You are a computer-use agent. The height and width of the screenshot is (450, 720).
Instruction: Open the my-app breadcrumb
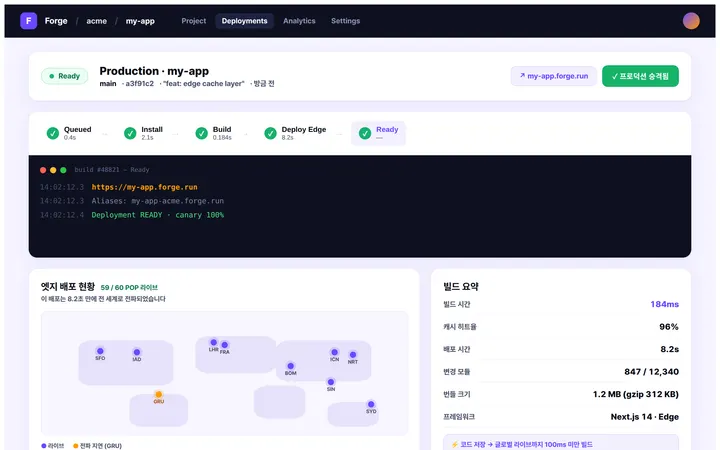click(x=140, y=21)
